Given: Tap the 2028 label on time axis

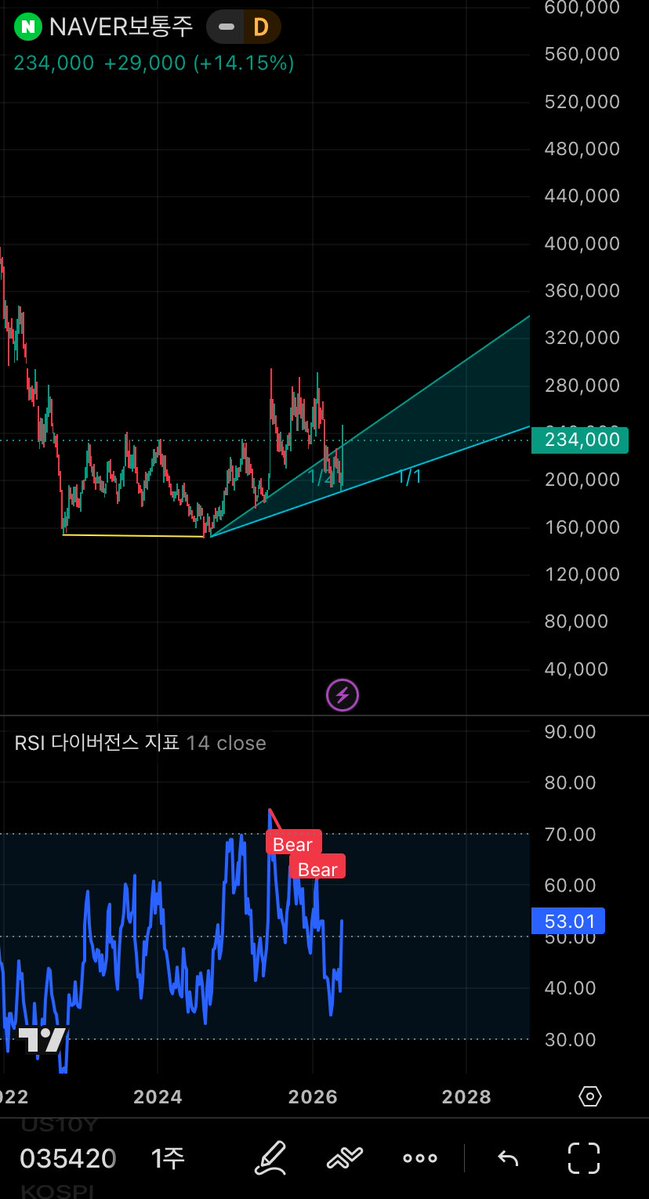Looking at the screenshot, I should [x=466, y=1097].
